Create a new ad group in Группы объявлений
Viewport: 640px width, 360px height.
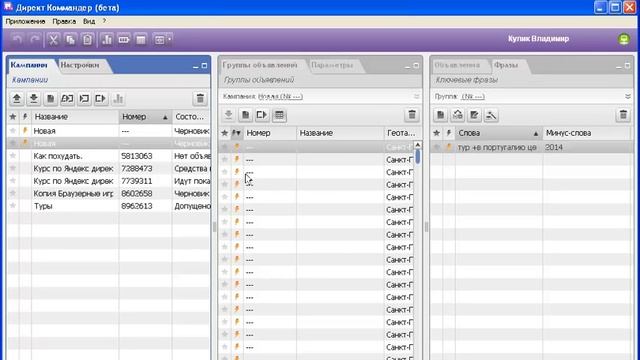(x=245, y=115)
